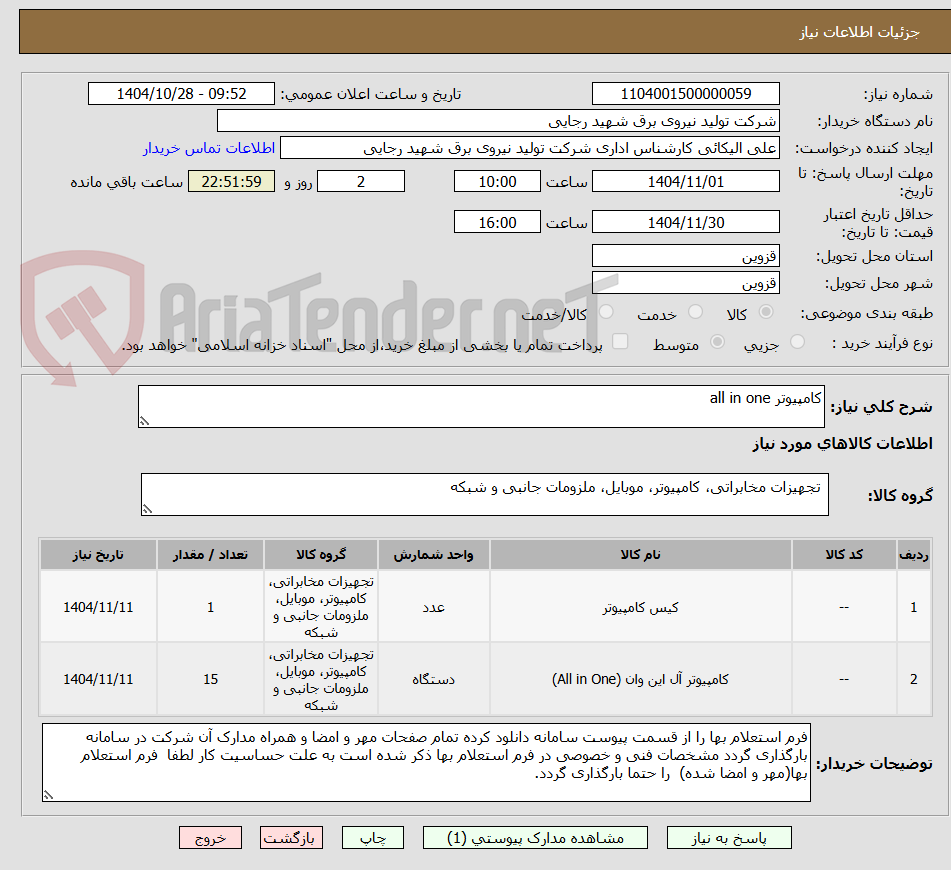Click the need number field 1104001500000059
Screen dimensions: 951x870
(685, 94)
